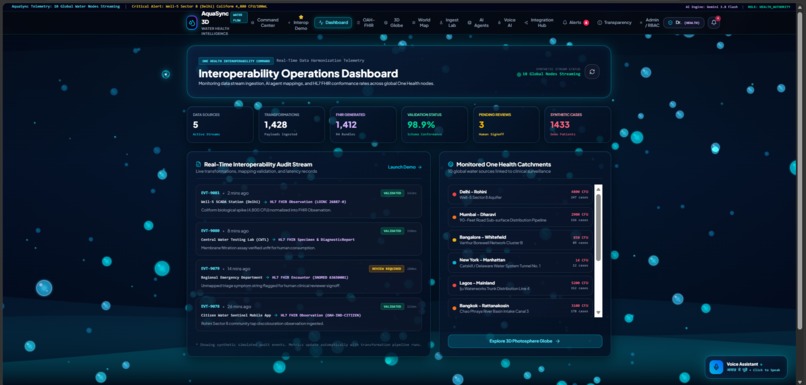806x385 pixels.
Task: Click the Launch Demo link
Action: (x=405, y=167)
